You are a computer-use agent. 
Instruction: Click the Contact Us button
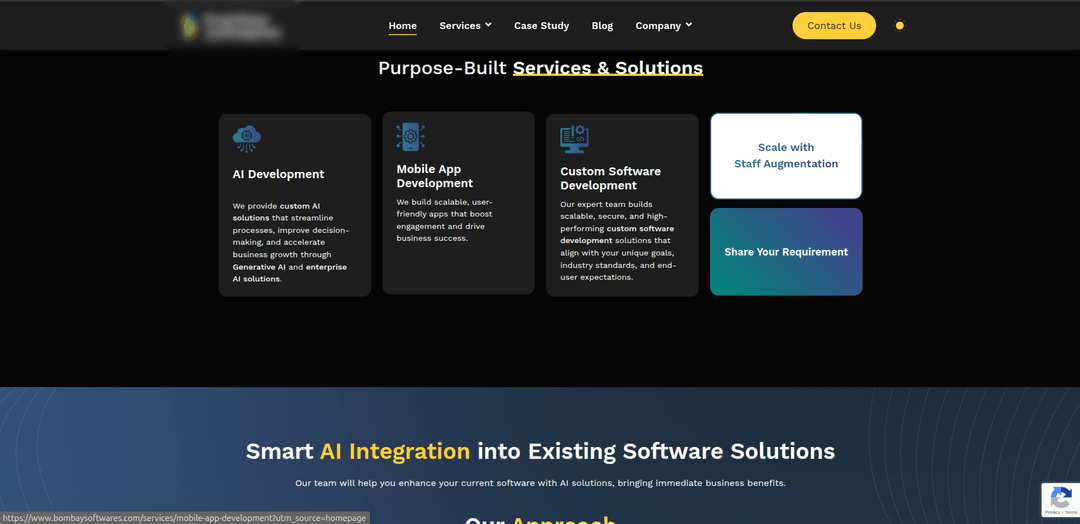834,25
